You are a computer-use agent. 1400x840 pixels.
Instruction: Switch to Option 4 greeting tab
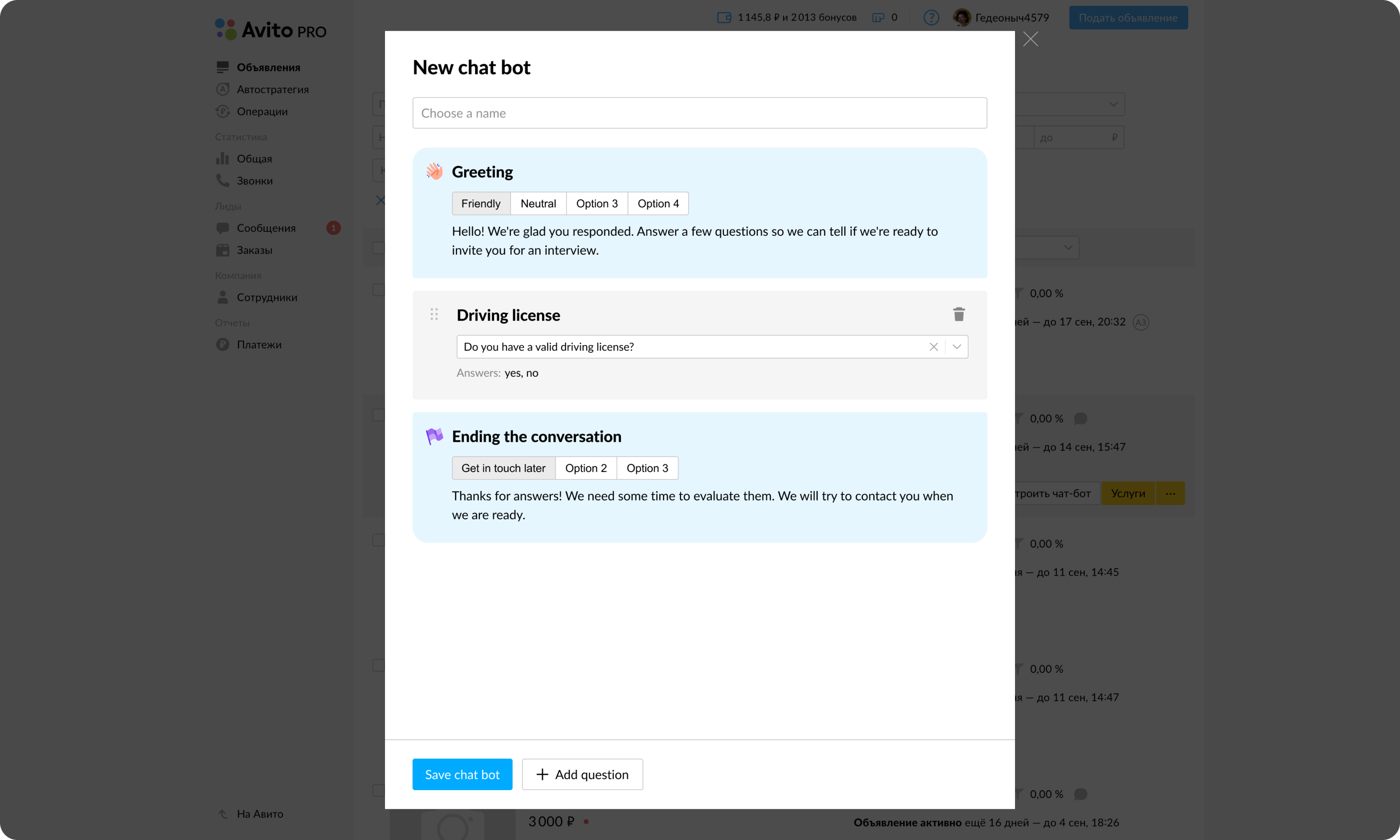(658, 203)
